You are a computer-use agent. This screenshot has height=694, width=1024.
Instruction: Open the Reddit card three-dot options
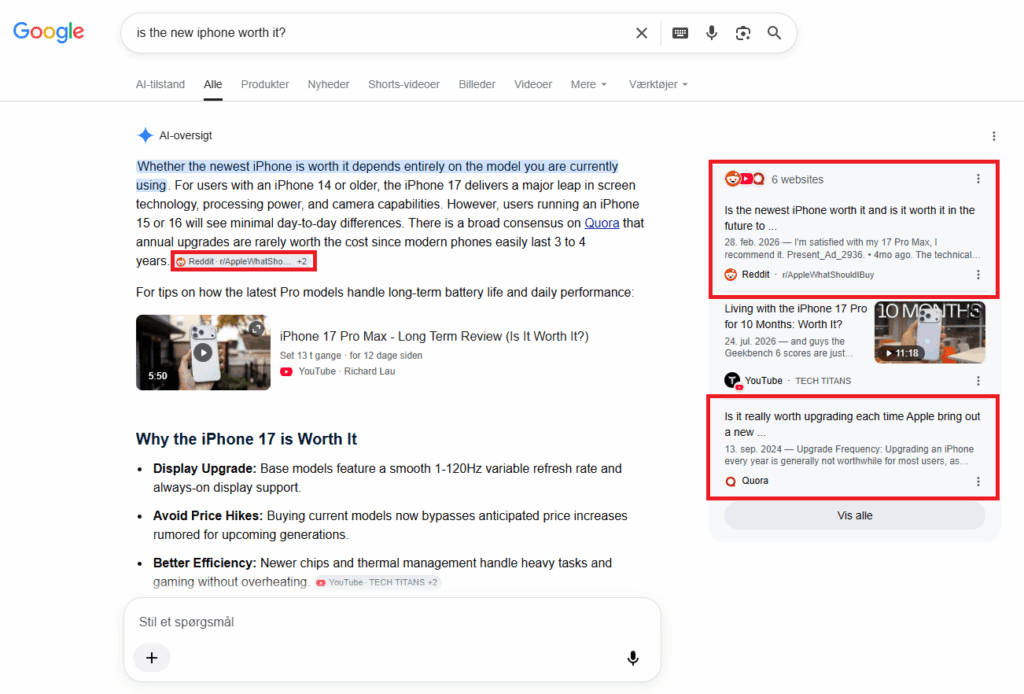(978, 275)
